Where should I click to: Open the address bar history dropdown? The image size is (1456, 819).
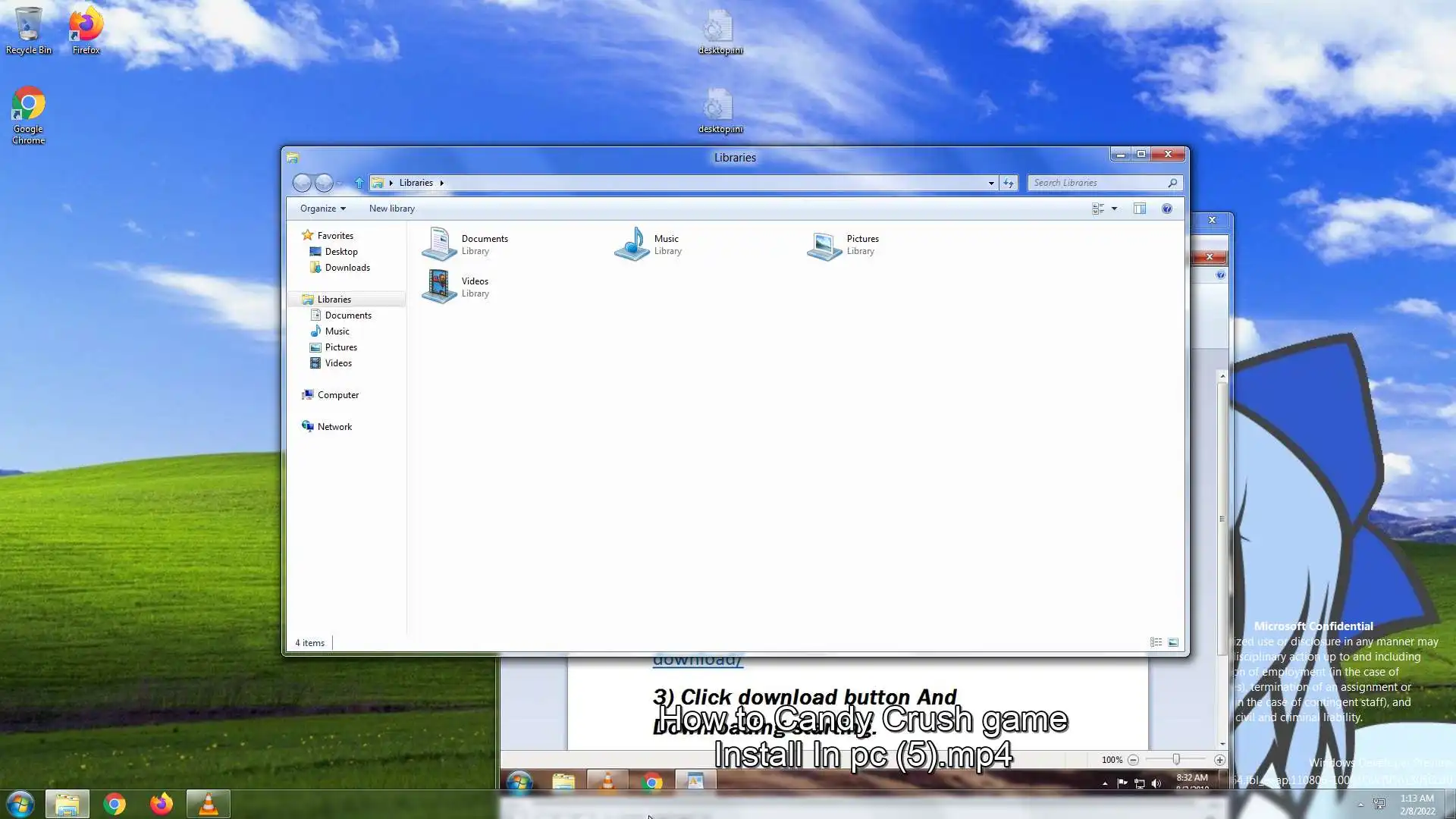click(990, 183)
